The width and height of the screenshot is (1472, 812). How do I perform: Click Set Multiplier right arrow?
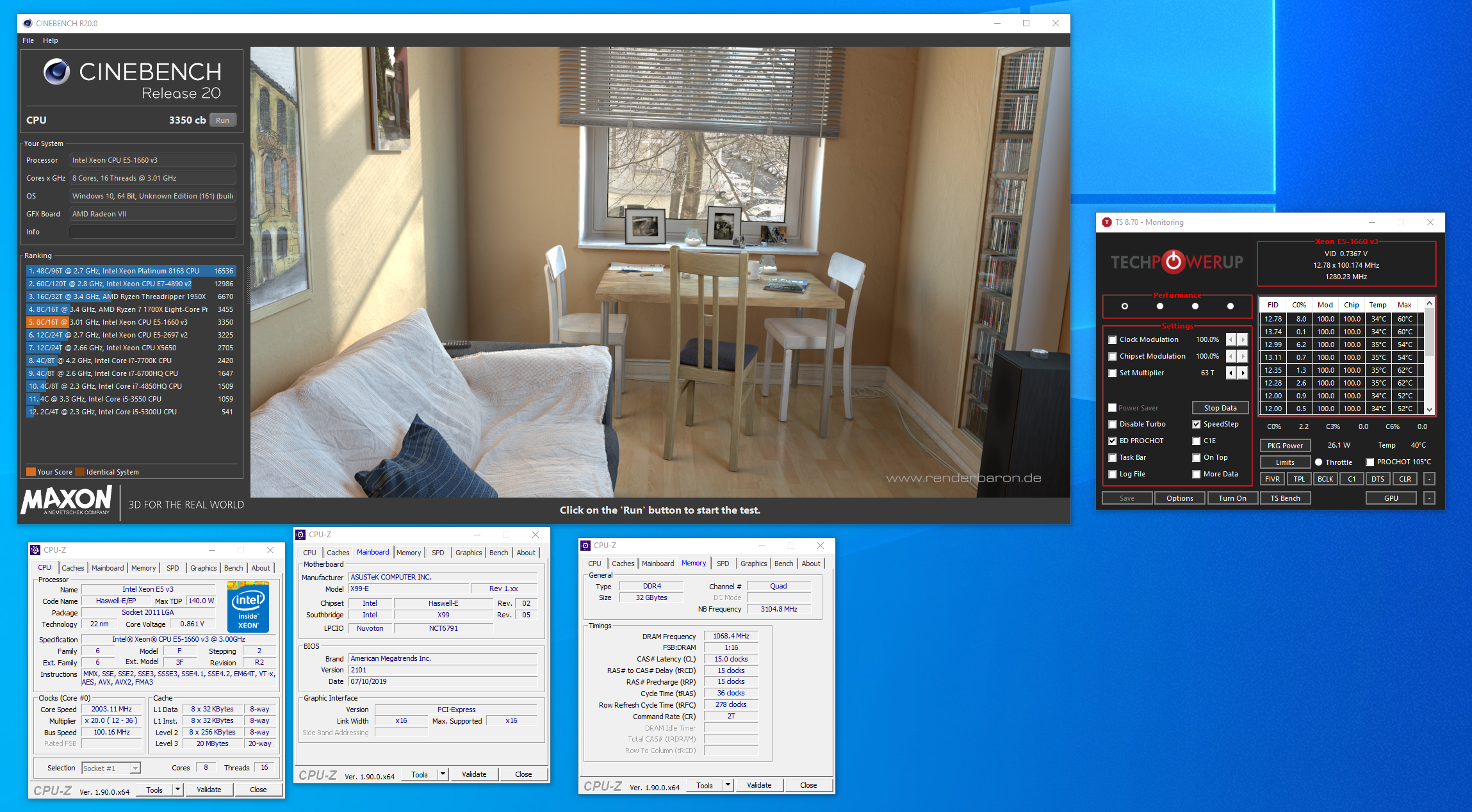1243,373
